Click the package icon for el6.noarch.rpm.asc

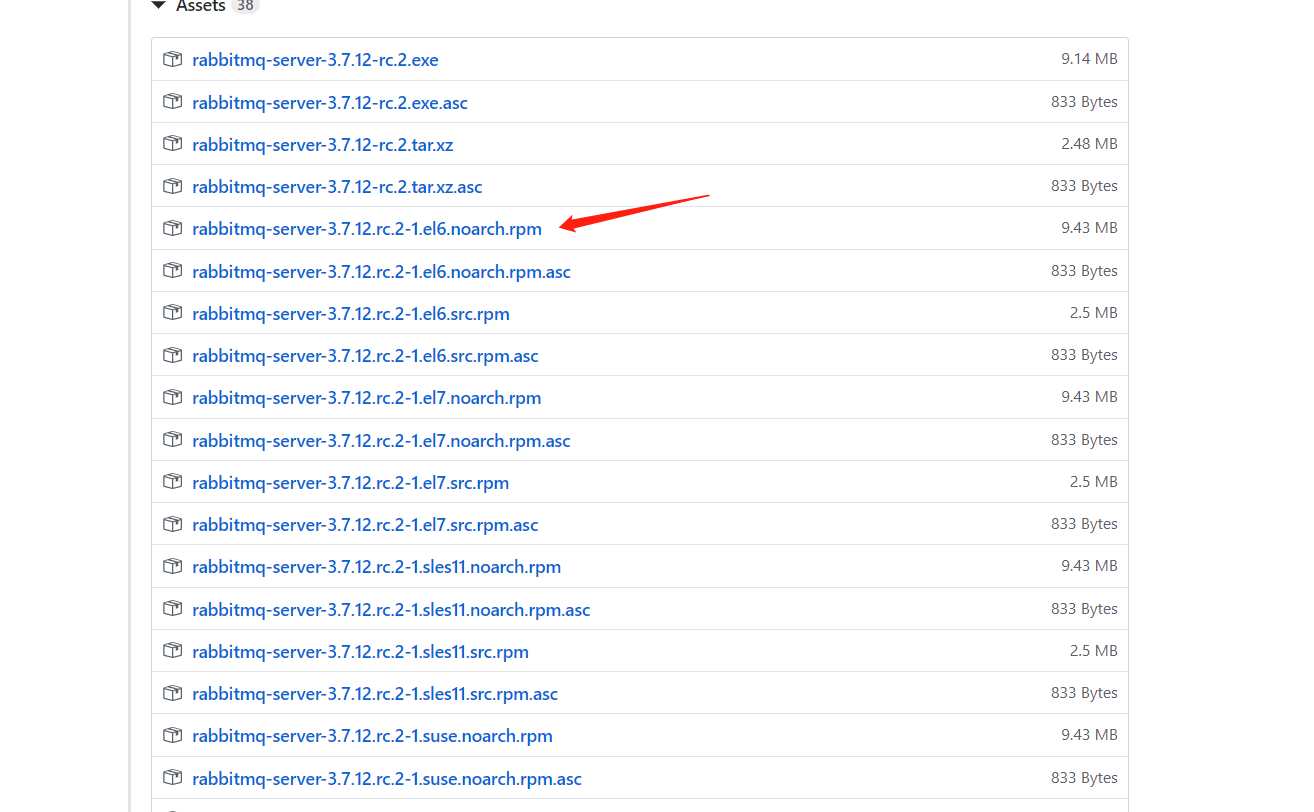(173, 271)
